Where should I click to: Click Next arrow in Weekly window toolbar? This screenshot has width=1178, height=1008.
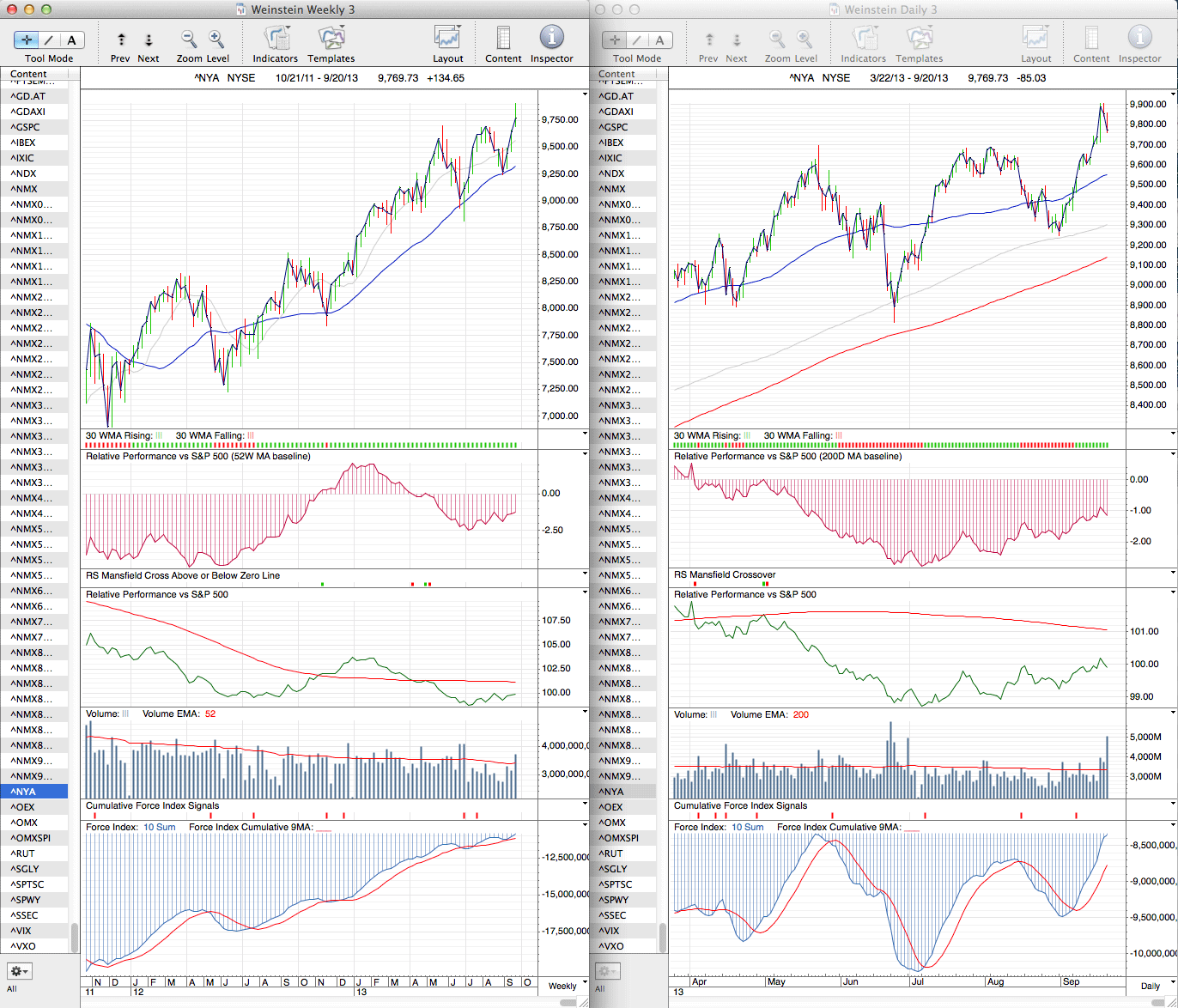[x=148, y=39]
